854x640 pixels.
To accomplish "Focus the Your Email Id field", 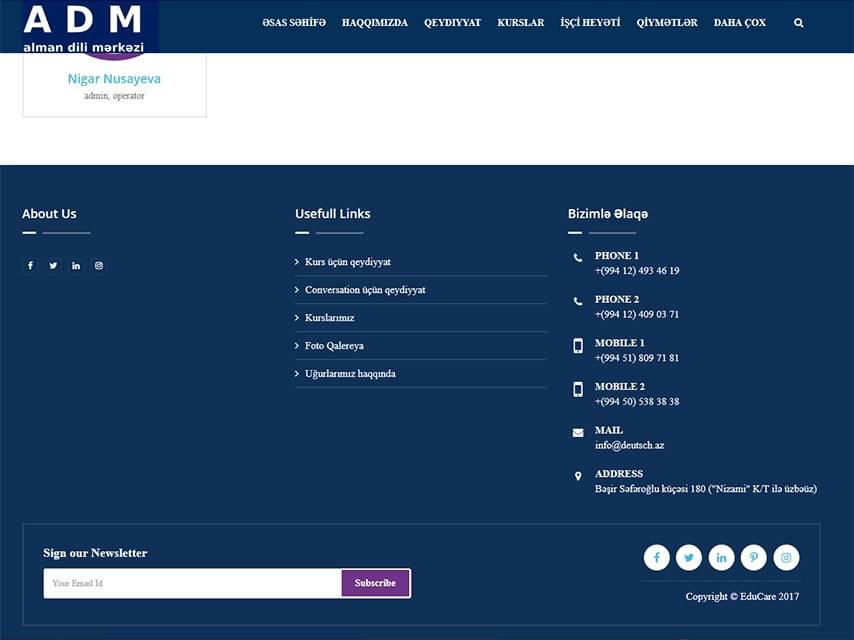I will (192, 583).
